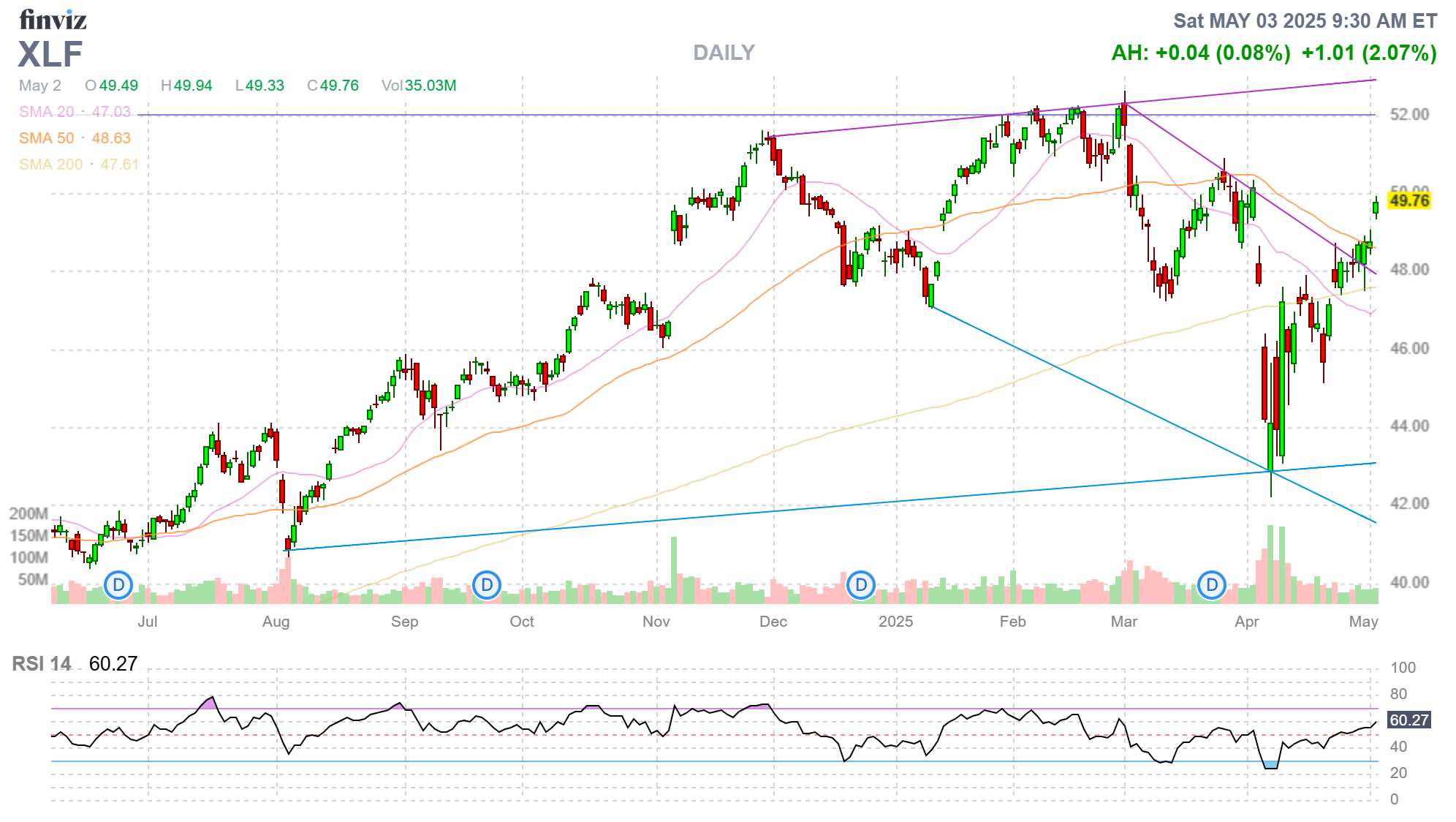Click the XLF ticker symbol

pyautogui.click(x=50, y=54)
